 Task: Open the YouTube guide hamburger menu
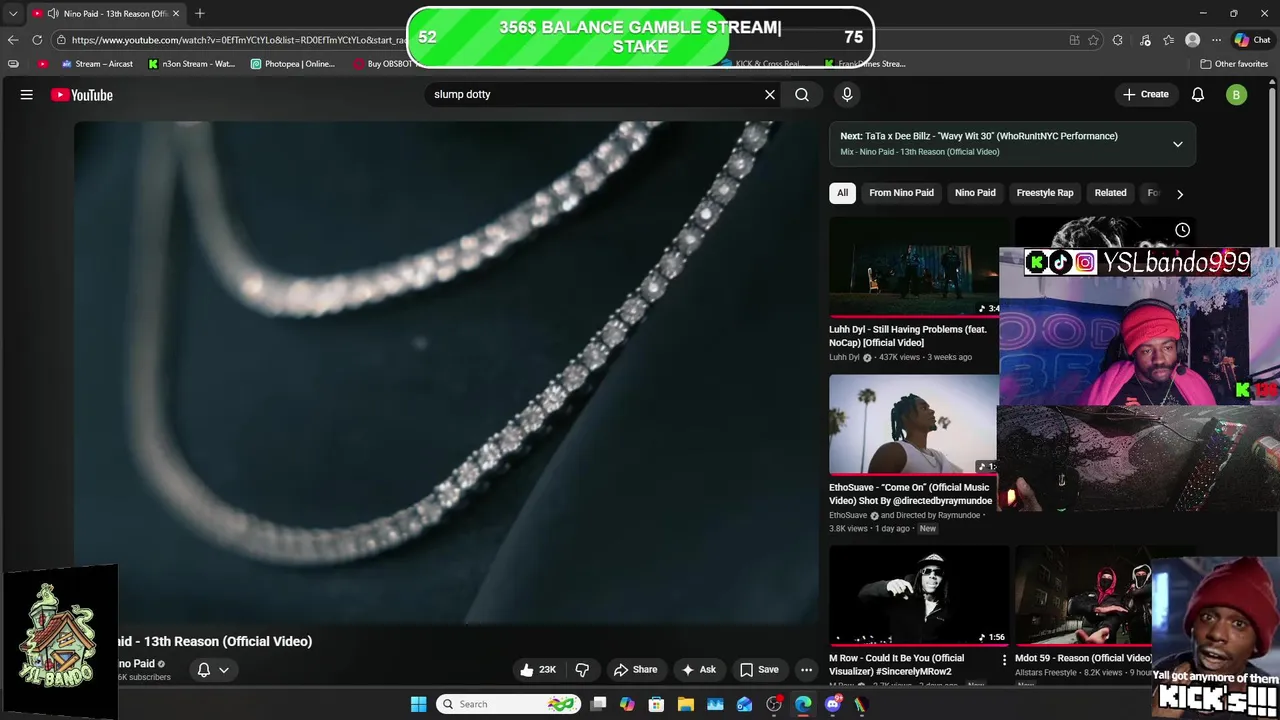click(x=27, y=95)
